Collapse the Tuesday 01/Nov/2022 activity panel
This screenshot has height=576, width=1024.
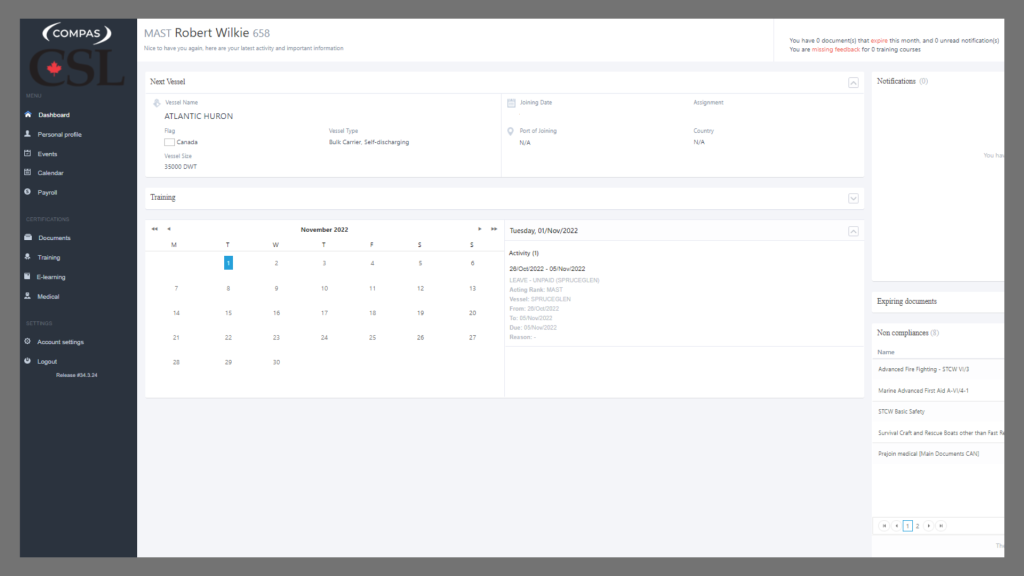click(854, 231)
